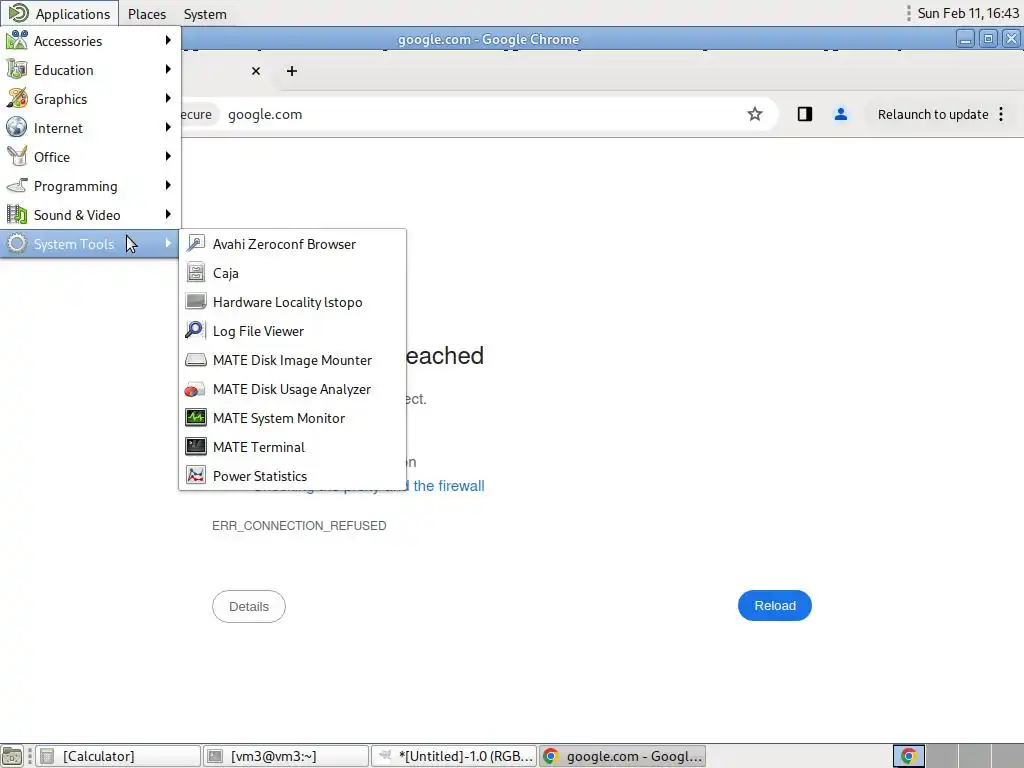Click ERR_CONNECTION_REFUSED text
This screenshot has width=1024, height=768.
pyautogui.click(x=299, y=526)
